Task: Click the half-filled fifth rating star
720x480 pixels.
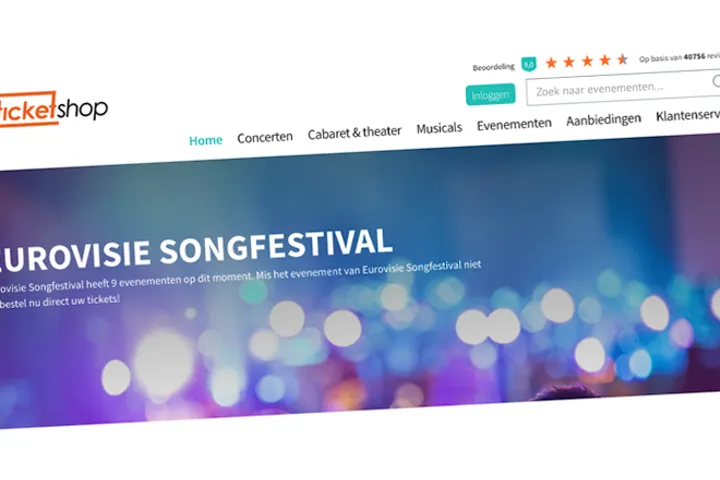Action: [623, 59]
